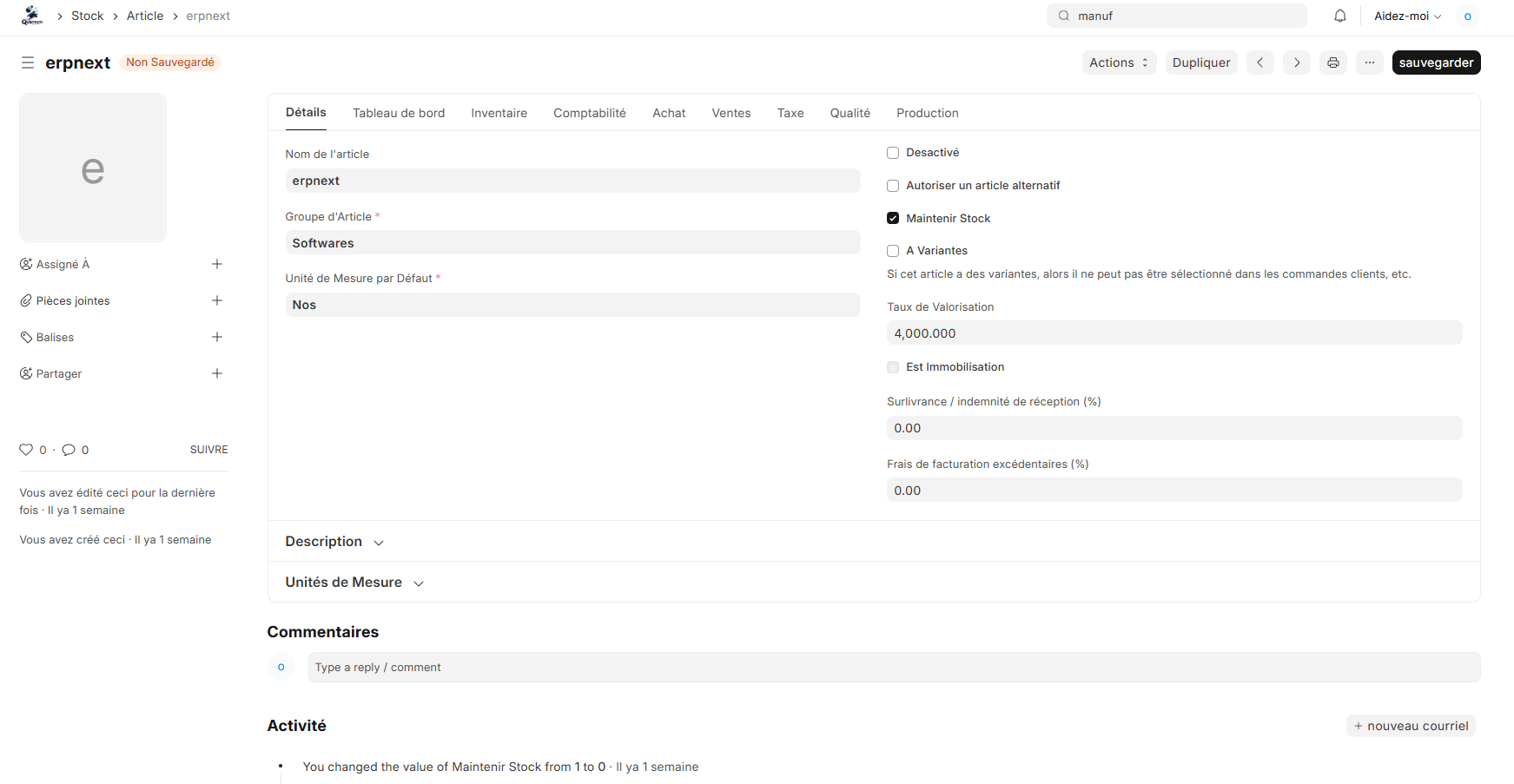Image resolution: width=1514 pixels, height=784 pixels.
Task: Click the Taux de Valorisation field
Action: coord(1174,333)
